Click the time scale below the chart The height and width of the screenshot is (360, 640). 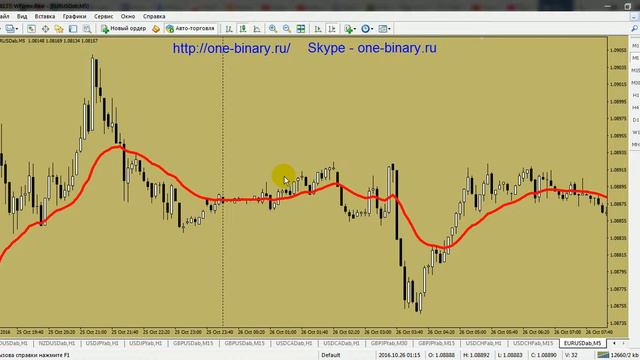304,332
